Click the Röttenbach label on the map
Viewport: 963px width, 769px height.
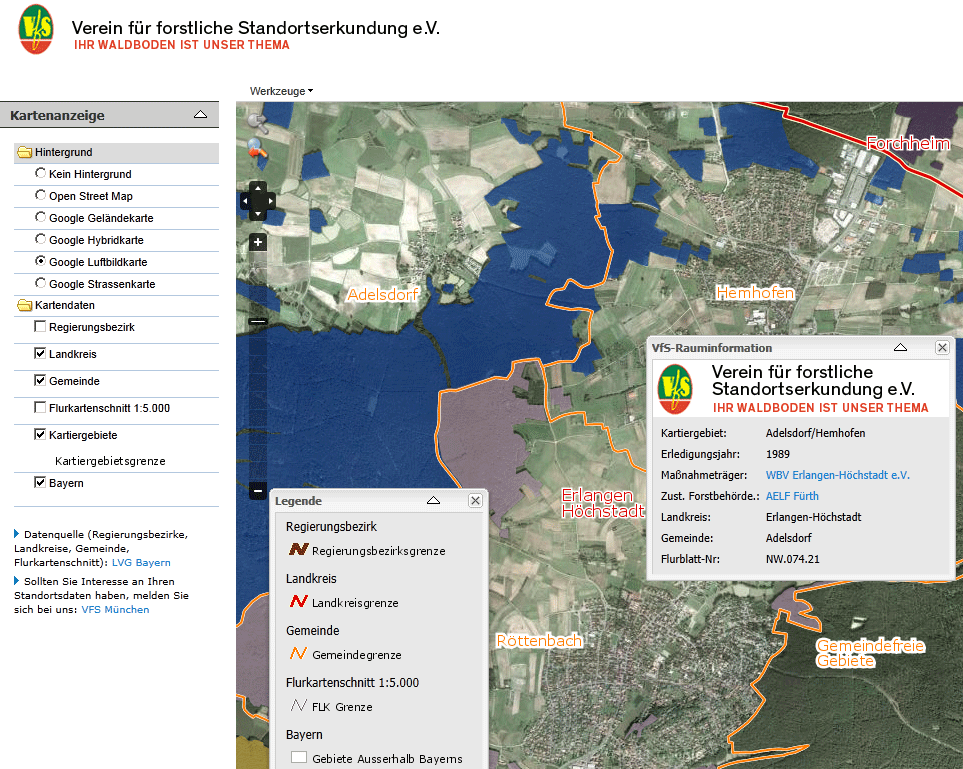point(539,641)
